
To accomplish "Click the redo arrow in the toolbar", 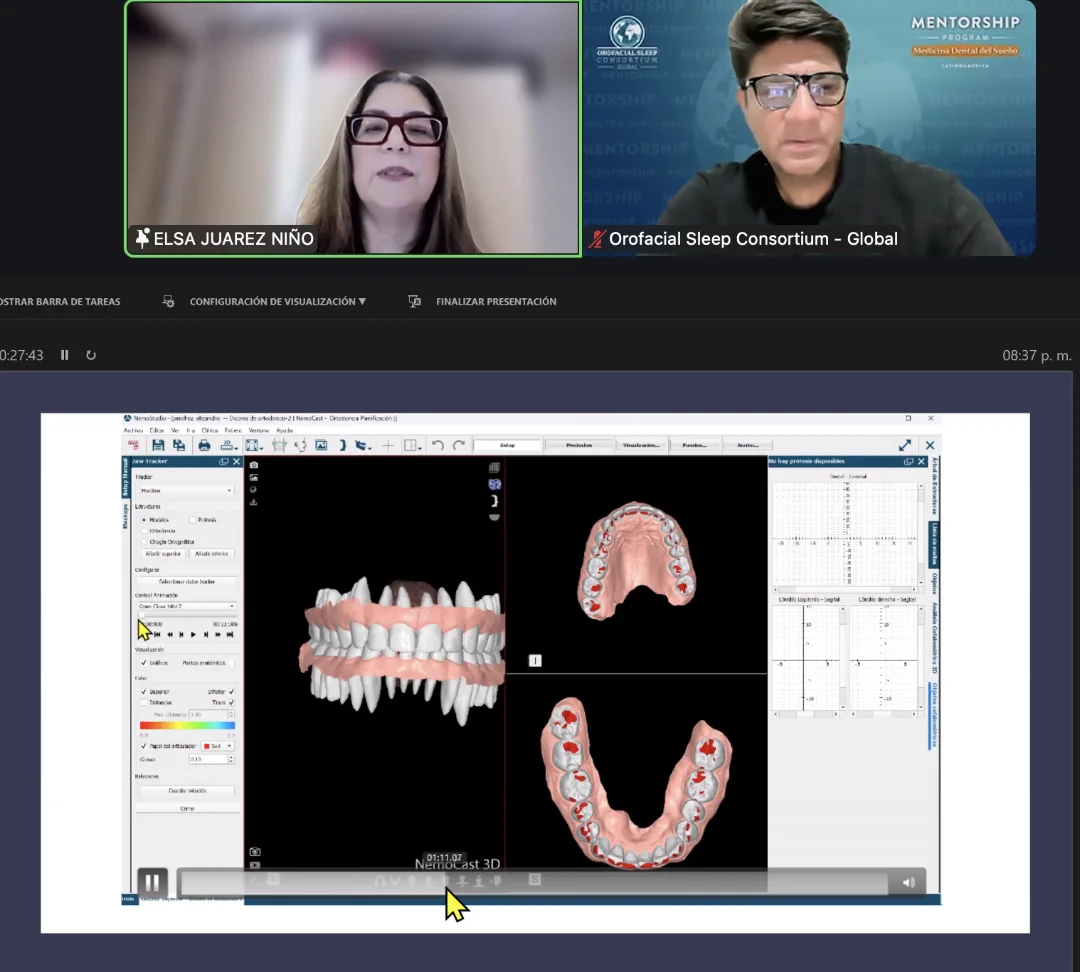I will tap(459, 445).
